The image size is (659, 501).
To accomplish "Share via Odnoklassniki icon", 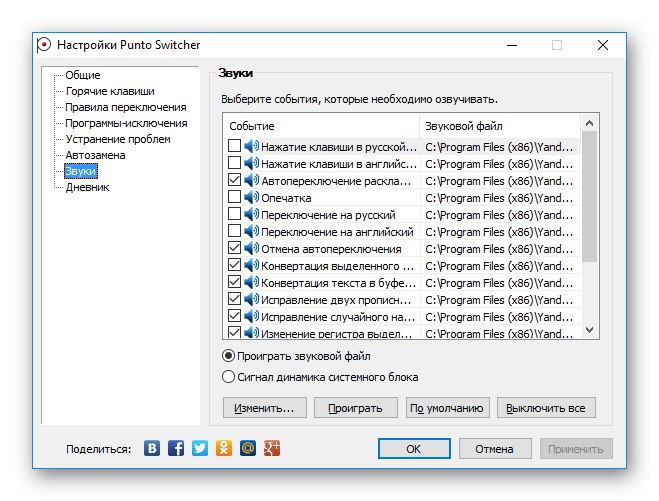I will (224, 448).
